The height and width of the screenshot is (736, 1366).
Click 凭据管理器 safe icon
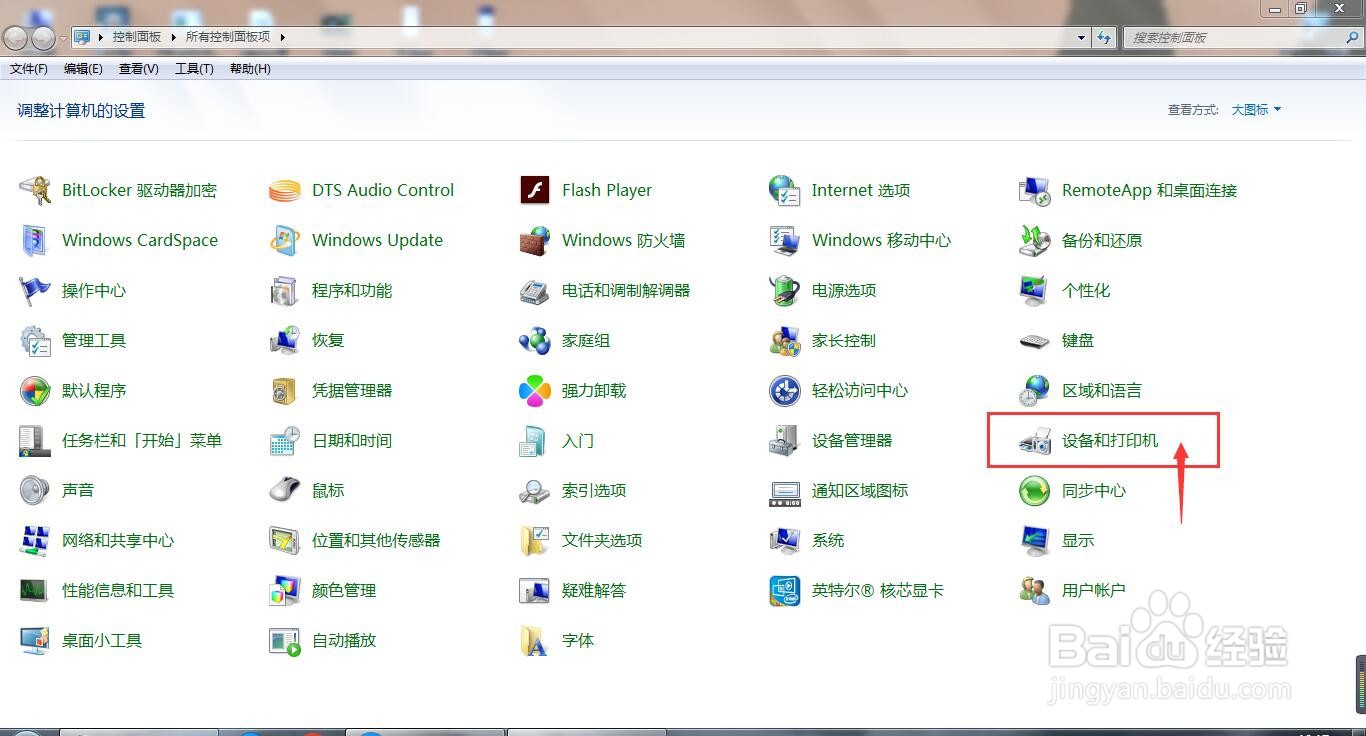pyautogui.click(x=285, y=390)
